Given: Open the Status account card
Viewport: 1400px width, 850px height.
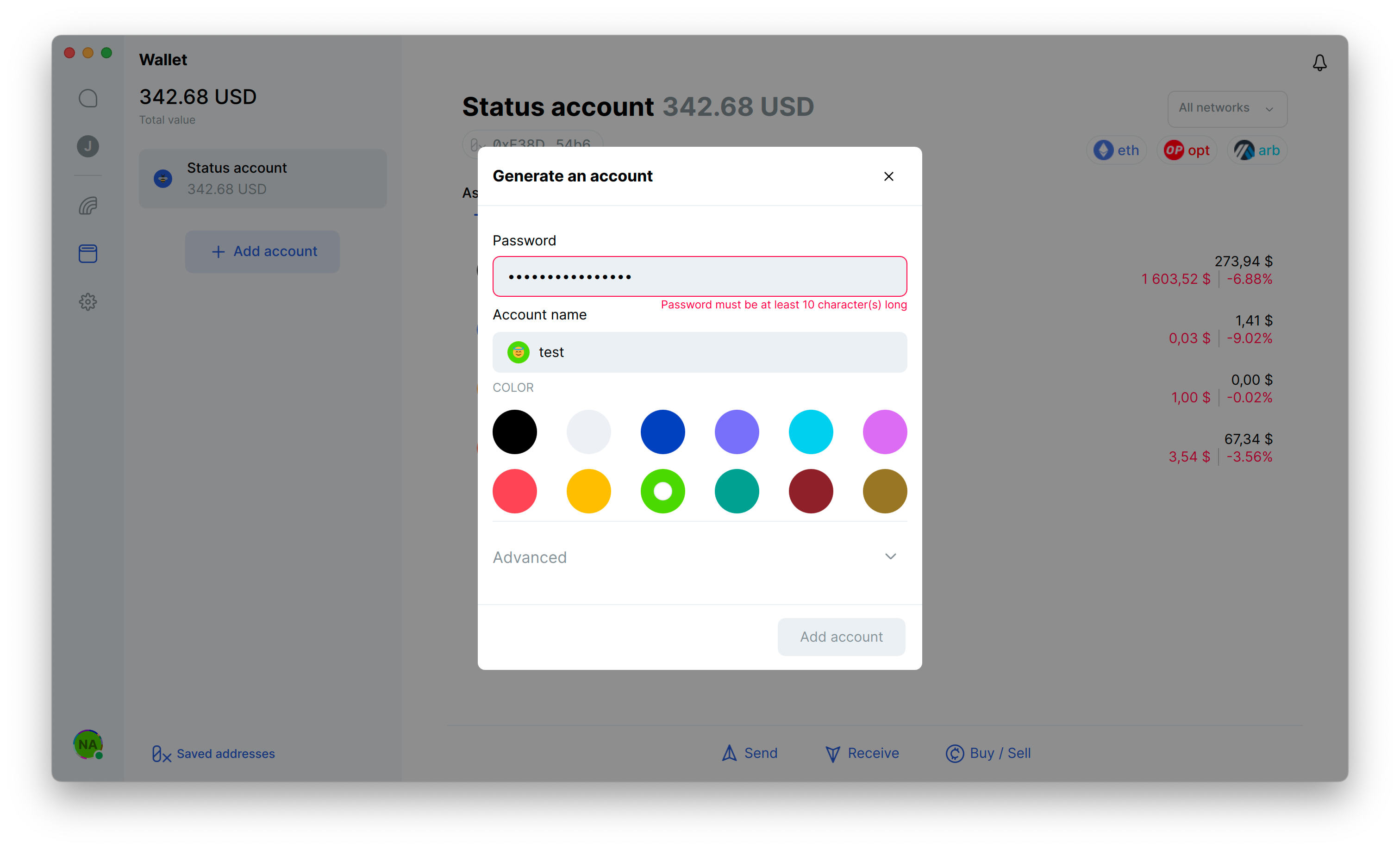Looking at the screenshot, I should (262, 178).
